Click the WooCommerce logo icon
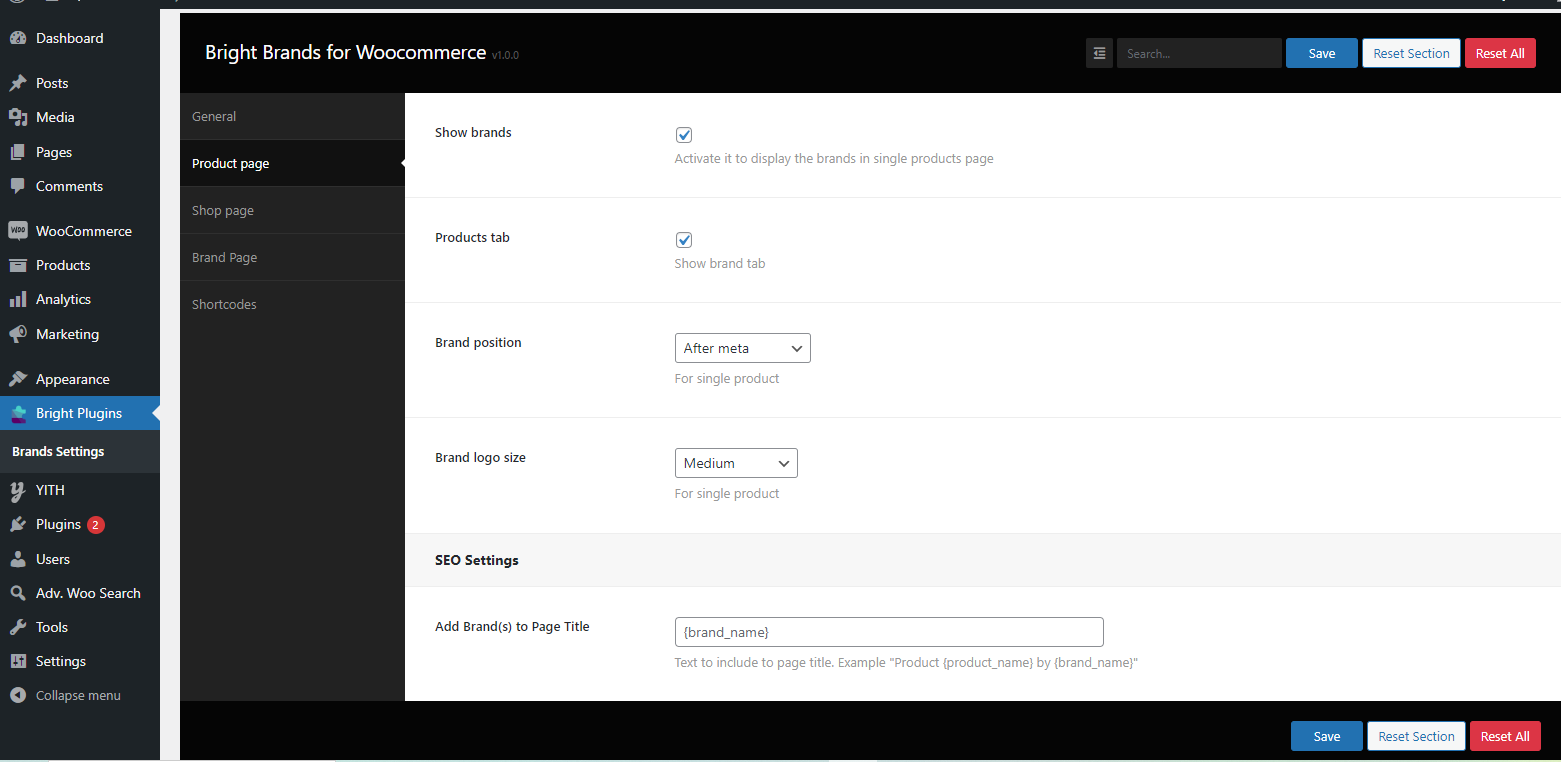Screen dimensions: 1561x762 click(x=18, y=231)
